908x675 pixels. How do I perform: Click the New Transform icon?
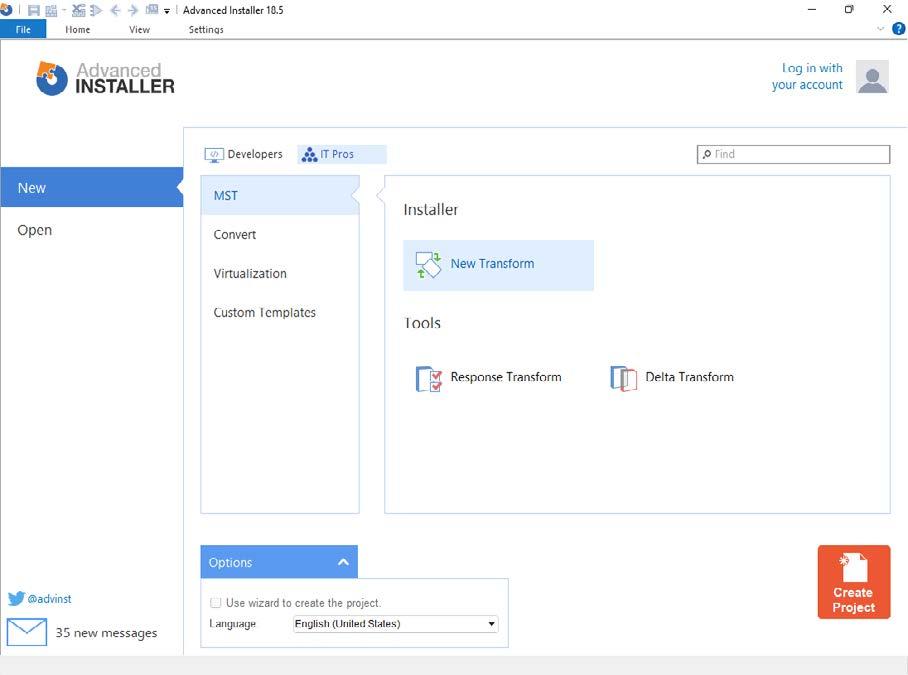click(x=429, y=265)
